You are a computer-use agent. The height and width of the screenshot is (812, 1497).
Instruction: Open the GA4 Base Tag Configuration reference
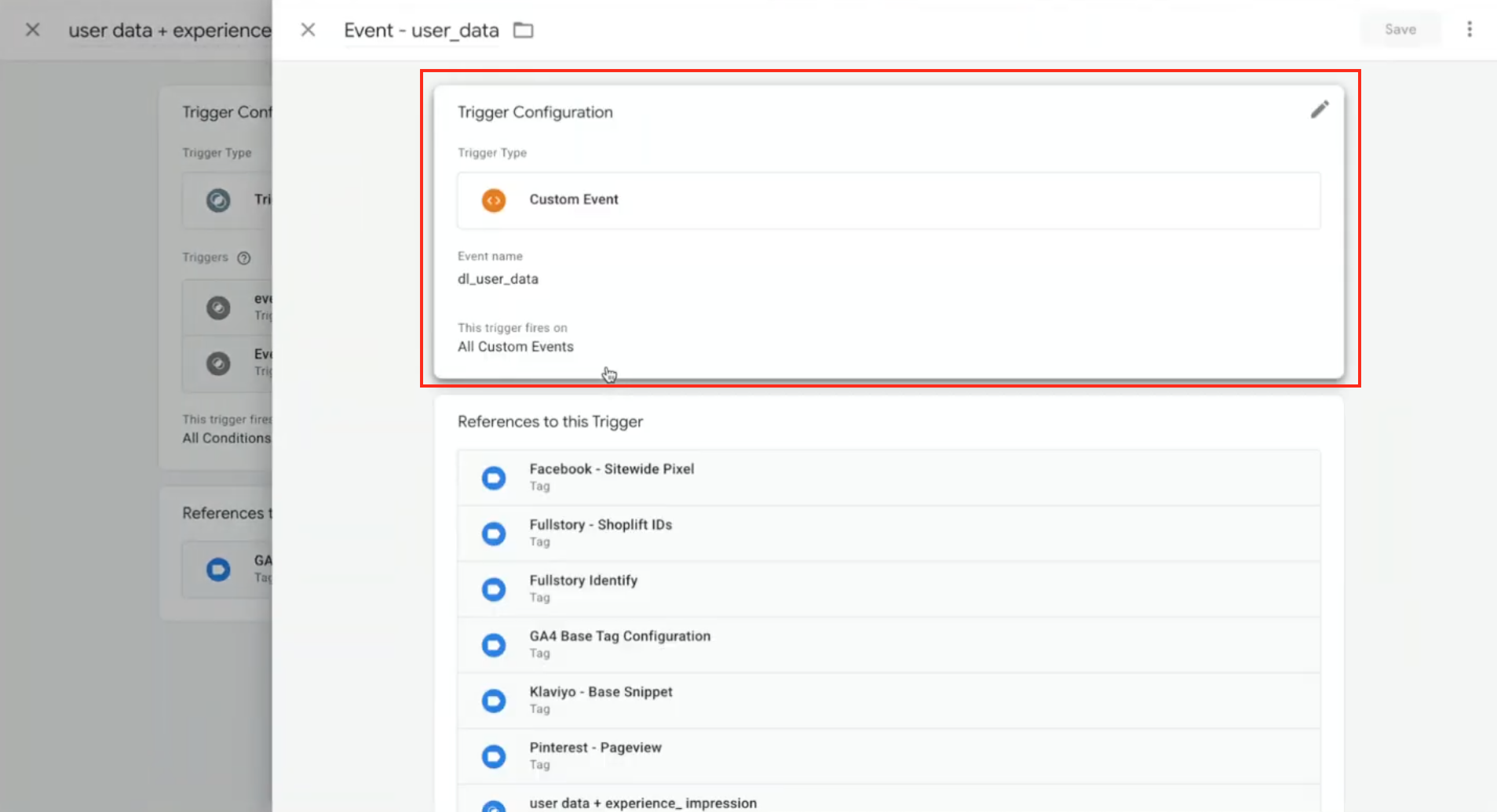tap(619, 636)
